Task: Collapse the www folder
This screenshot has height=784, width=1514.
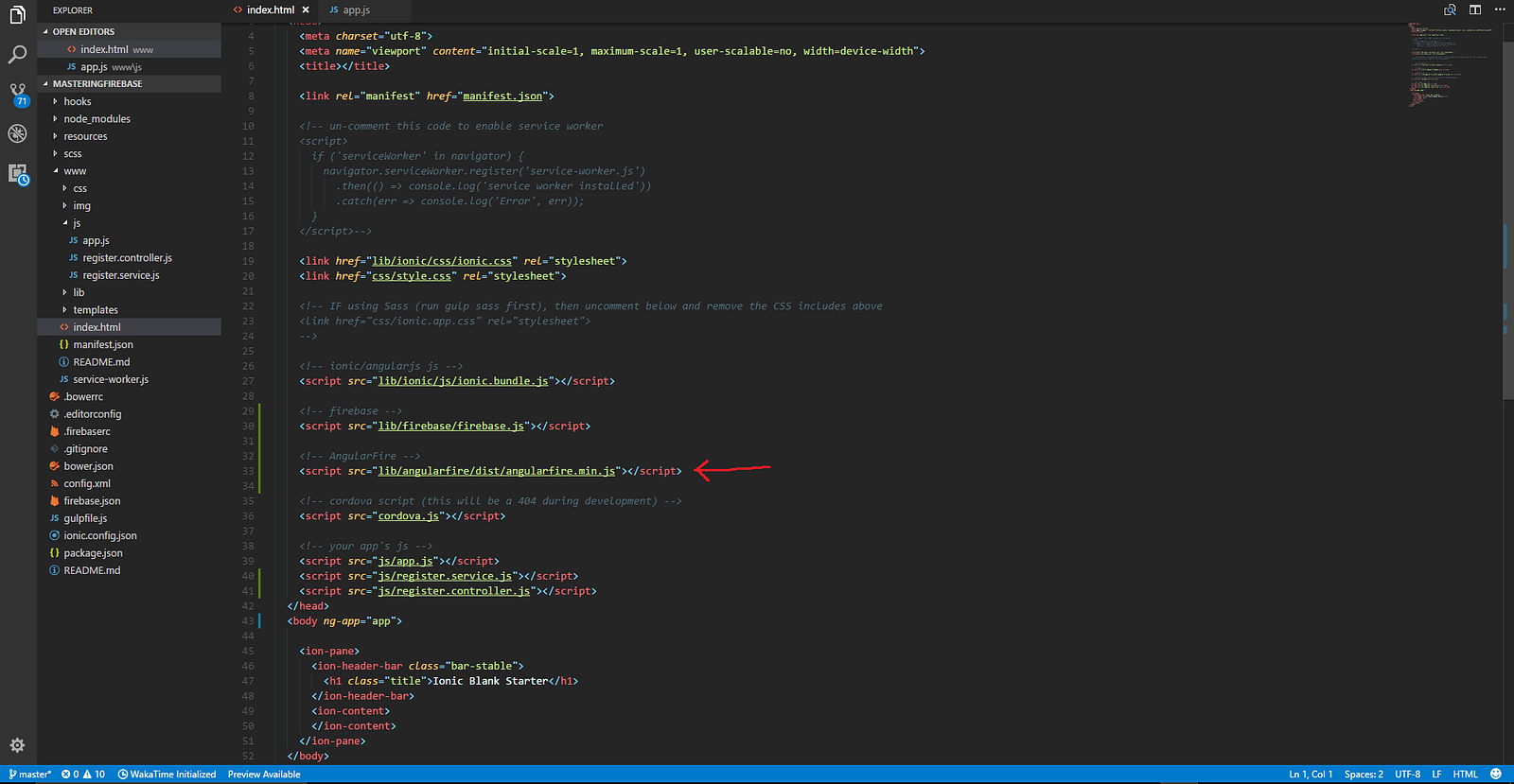Action: point(75,171)
